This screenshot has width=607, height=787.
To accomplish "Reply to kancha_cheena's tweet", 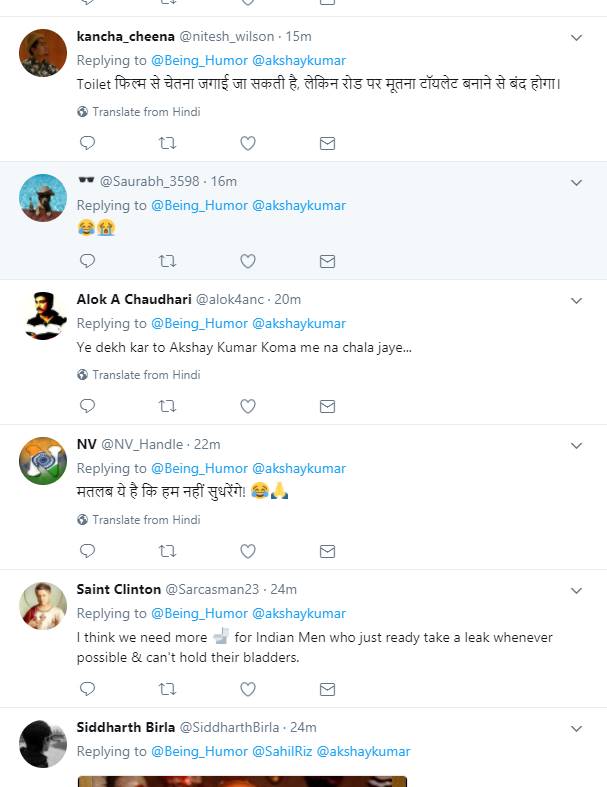I will pyautogui.click(x=87, y=144).
